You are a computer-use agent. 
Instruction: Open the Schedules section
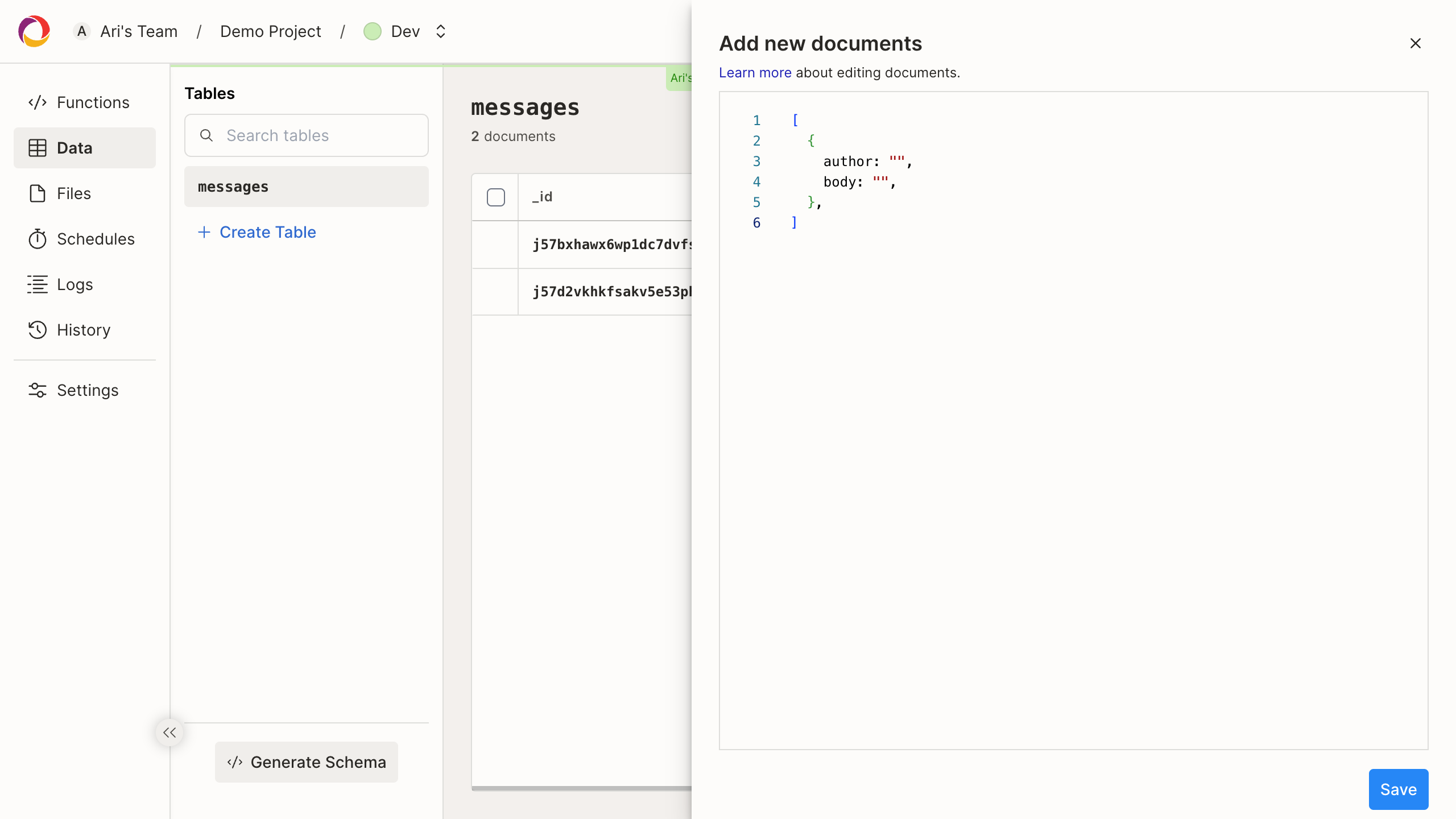coord(85,239)
